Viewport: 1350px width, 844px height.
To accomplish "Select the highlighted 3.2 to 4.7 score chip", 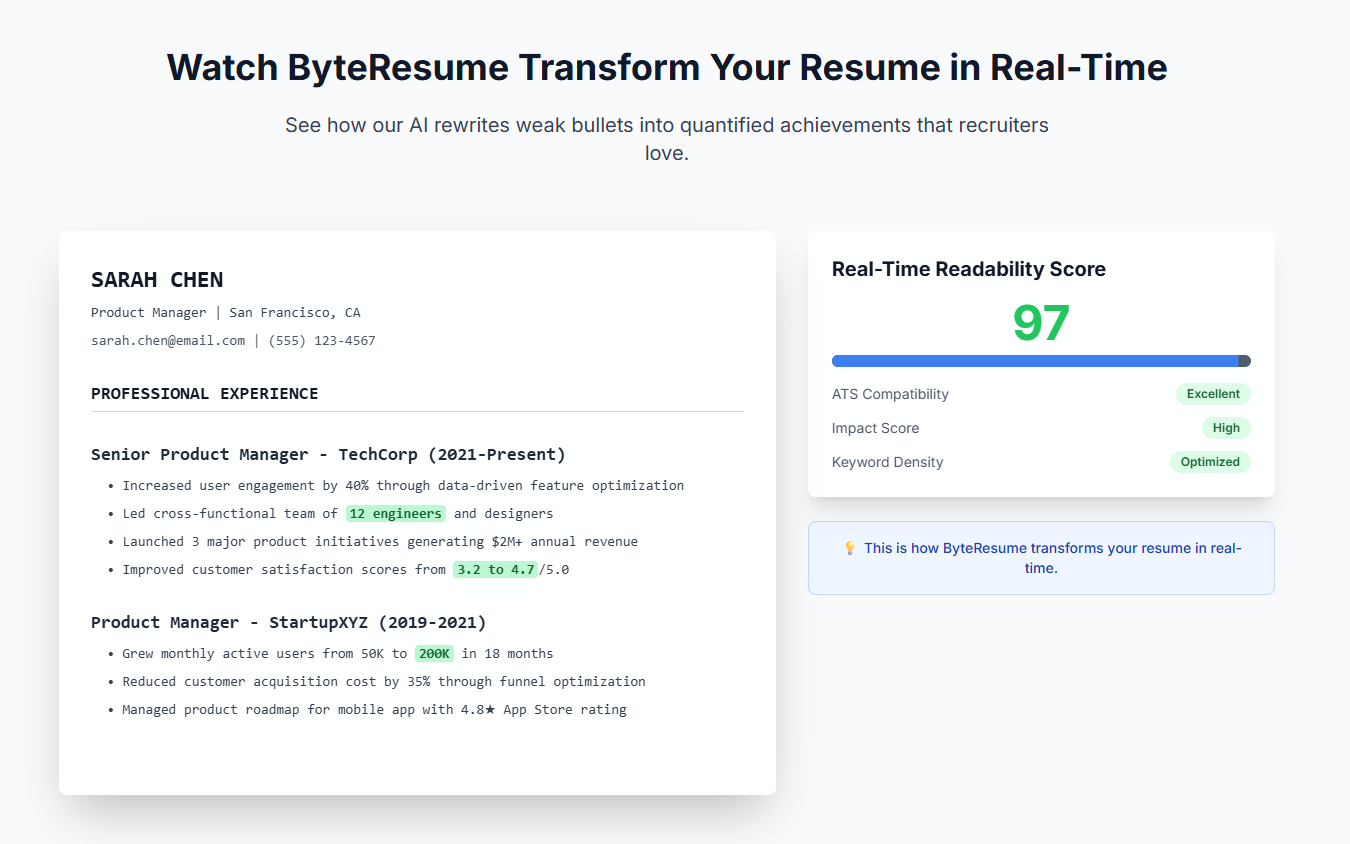I will tap(495, 569).
